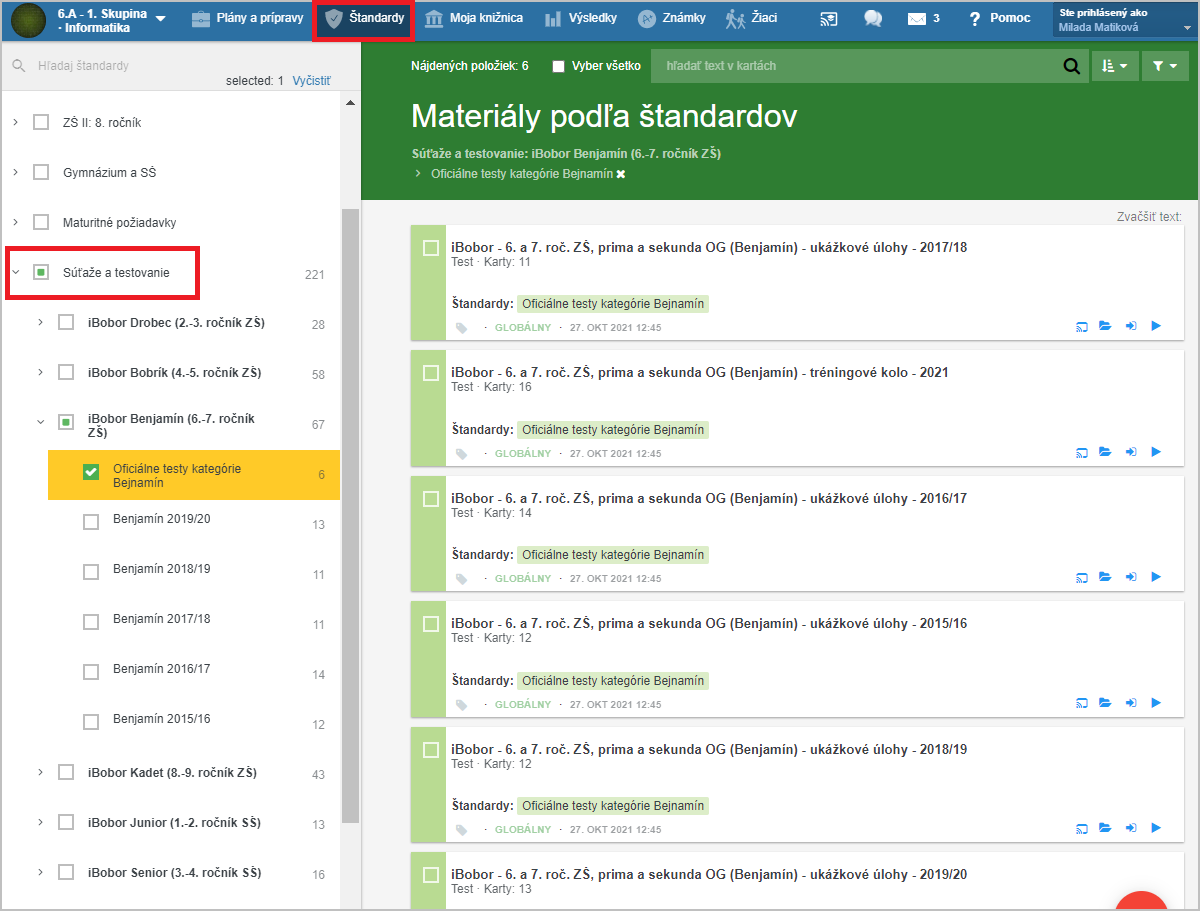Viewport: 1200px width, 911px height.
Task: Open the 6.A class group dropdown
Action: tap(161, 20)
